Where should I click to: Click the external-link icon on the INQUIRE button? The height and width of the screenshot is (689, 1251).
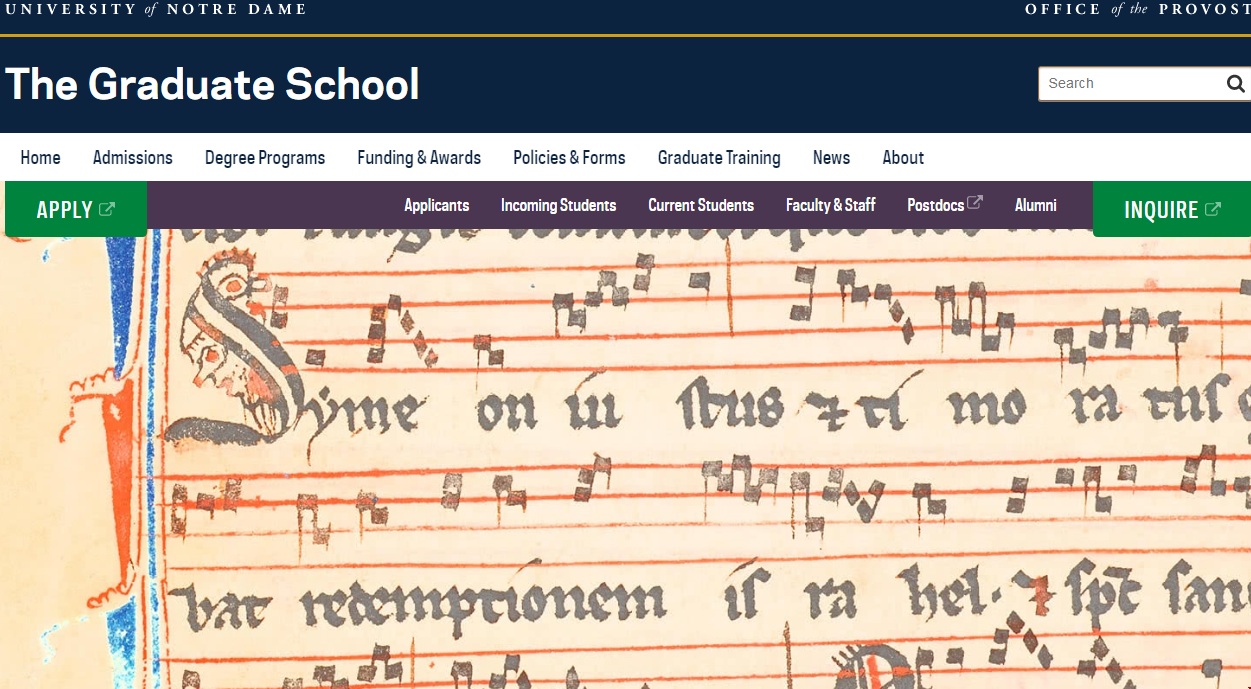click(x=1213, y=209)
